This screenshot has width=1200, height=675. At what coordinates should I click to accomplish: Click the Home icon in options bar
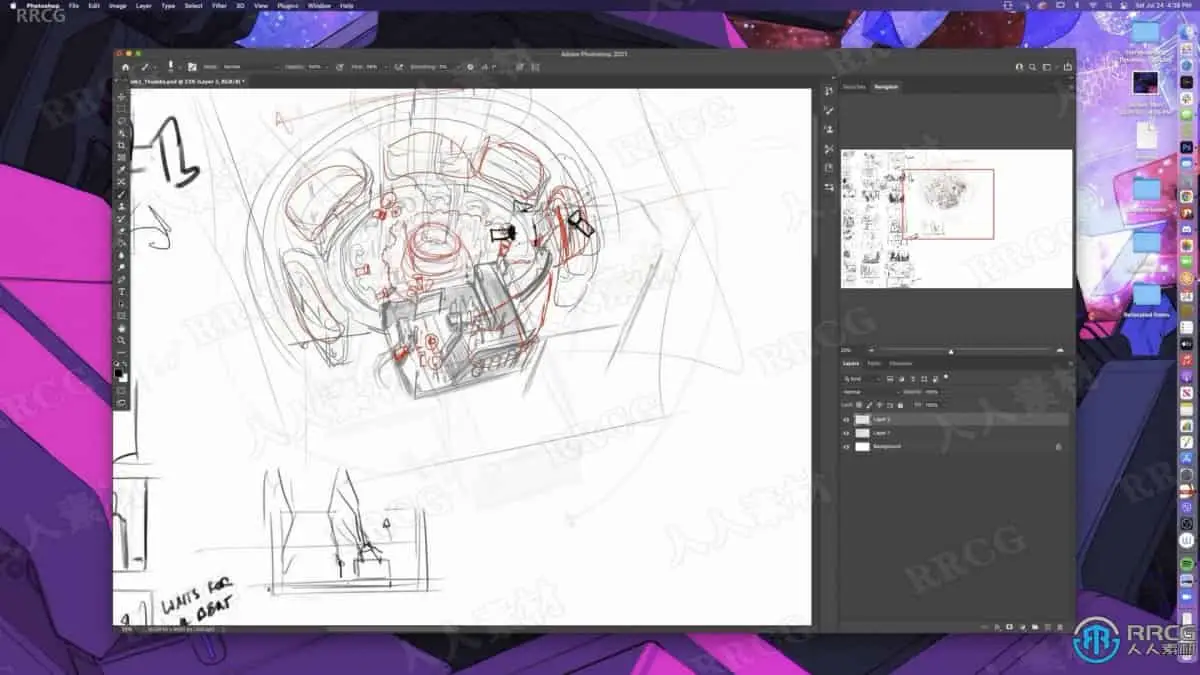point(125,67)
